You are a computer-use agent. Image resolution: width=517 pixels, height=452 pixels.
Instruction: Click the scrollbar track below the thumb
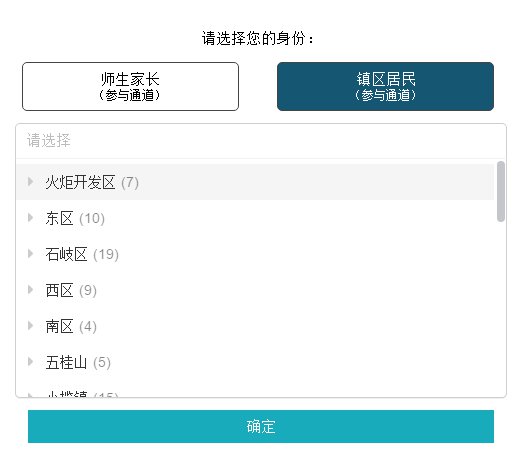pyautogui.click(x=500, y=308)
